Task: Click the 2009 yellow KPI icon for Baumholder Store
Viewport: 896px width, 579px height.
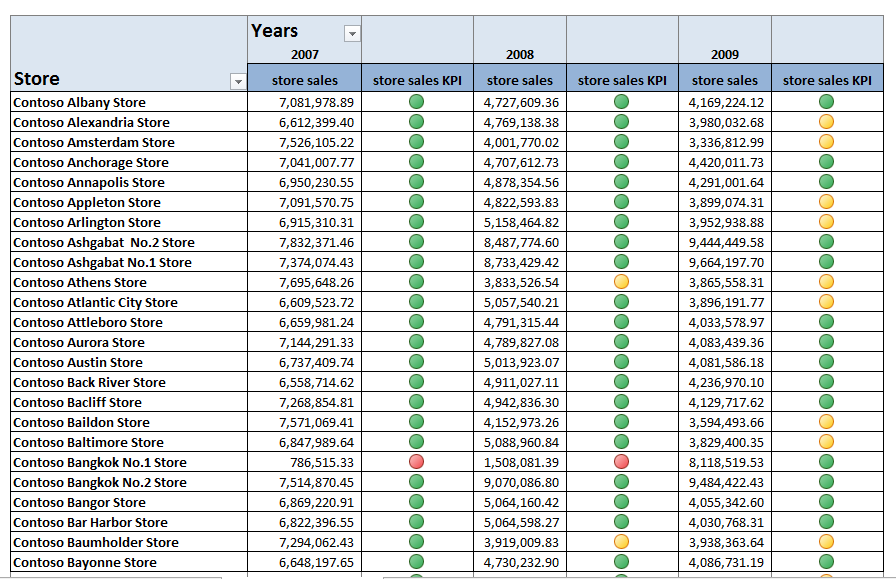Action: pyautogui.click(x=826, y=542)
